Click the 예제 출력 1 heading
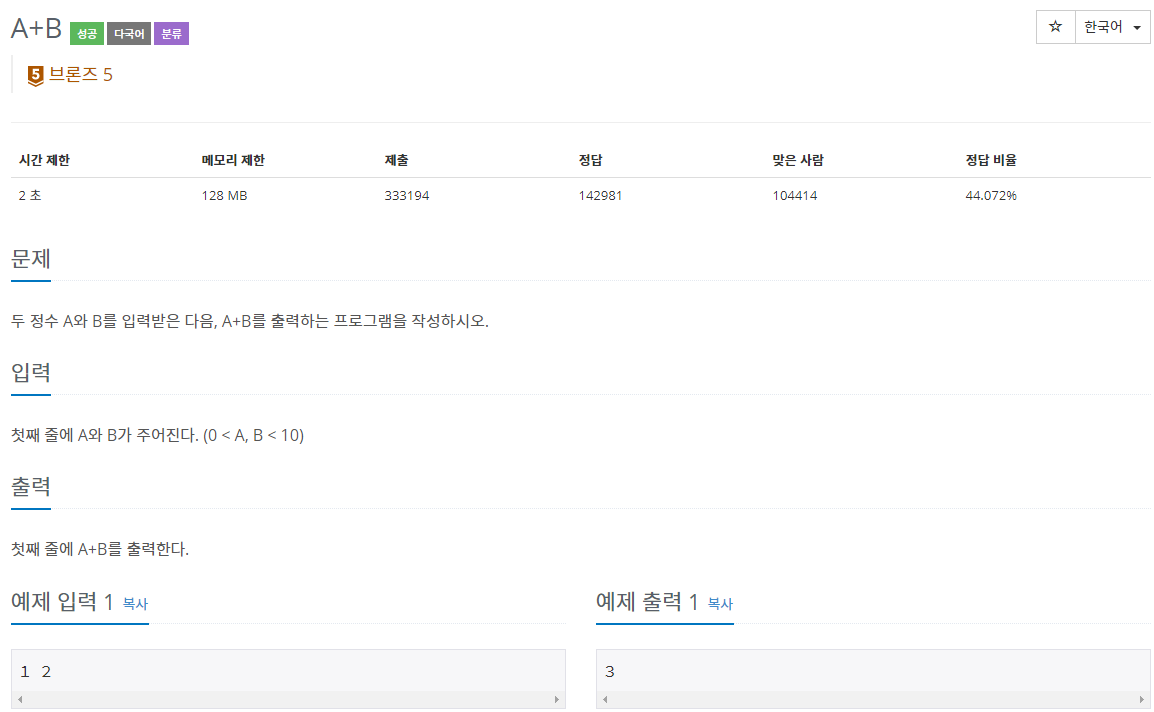 tap(648, 602)
